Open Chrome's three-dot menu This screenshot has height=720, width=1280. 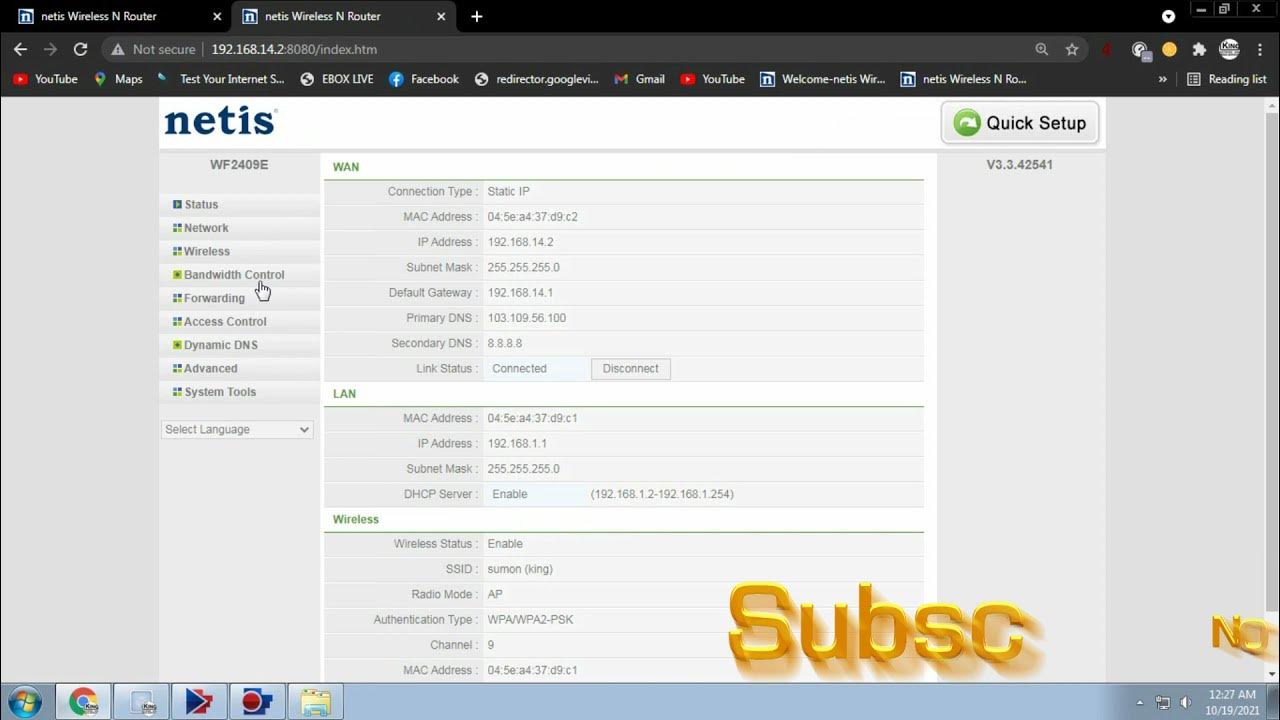coord(1260,49)
